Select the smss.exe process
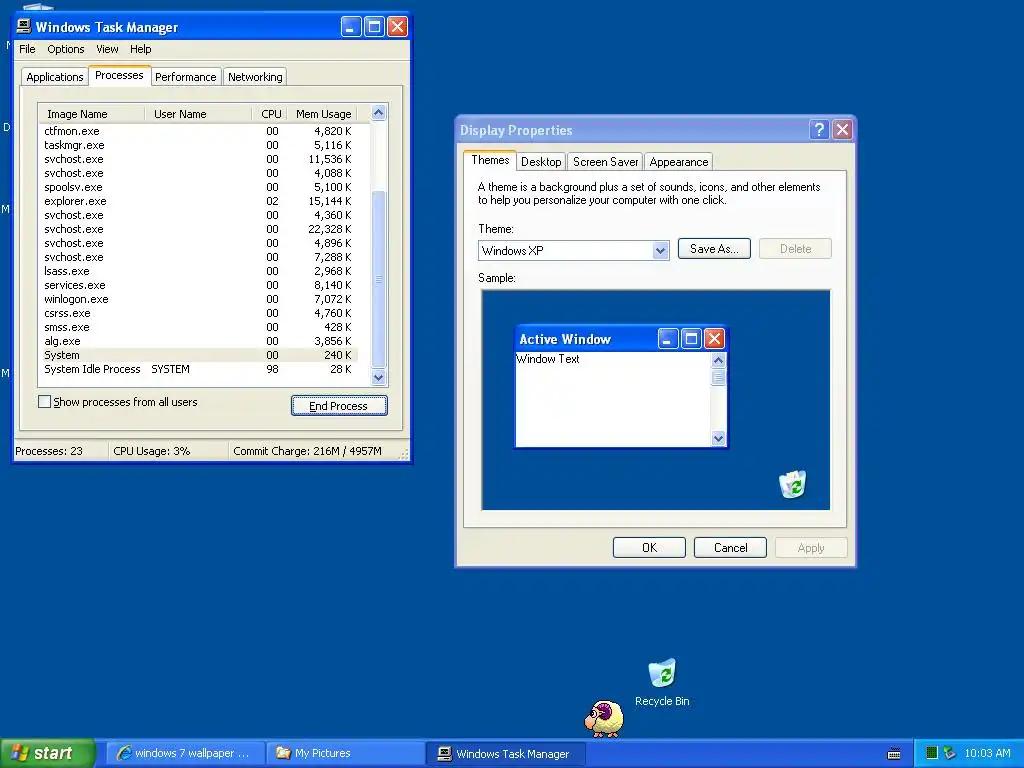The image size is (1024, 768). [x=198, y=327]
